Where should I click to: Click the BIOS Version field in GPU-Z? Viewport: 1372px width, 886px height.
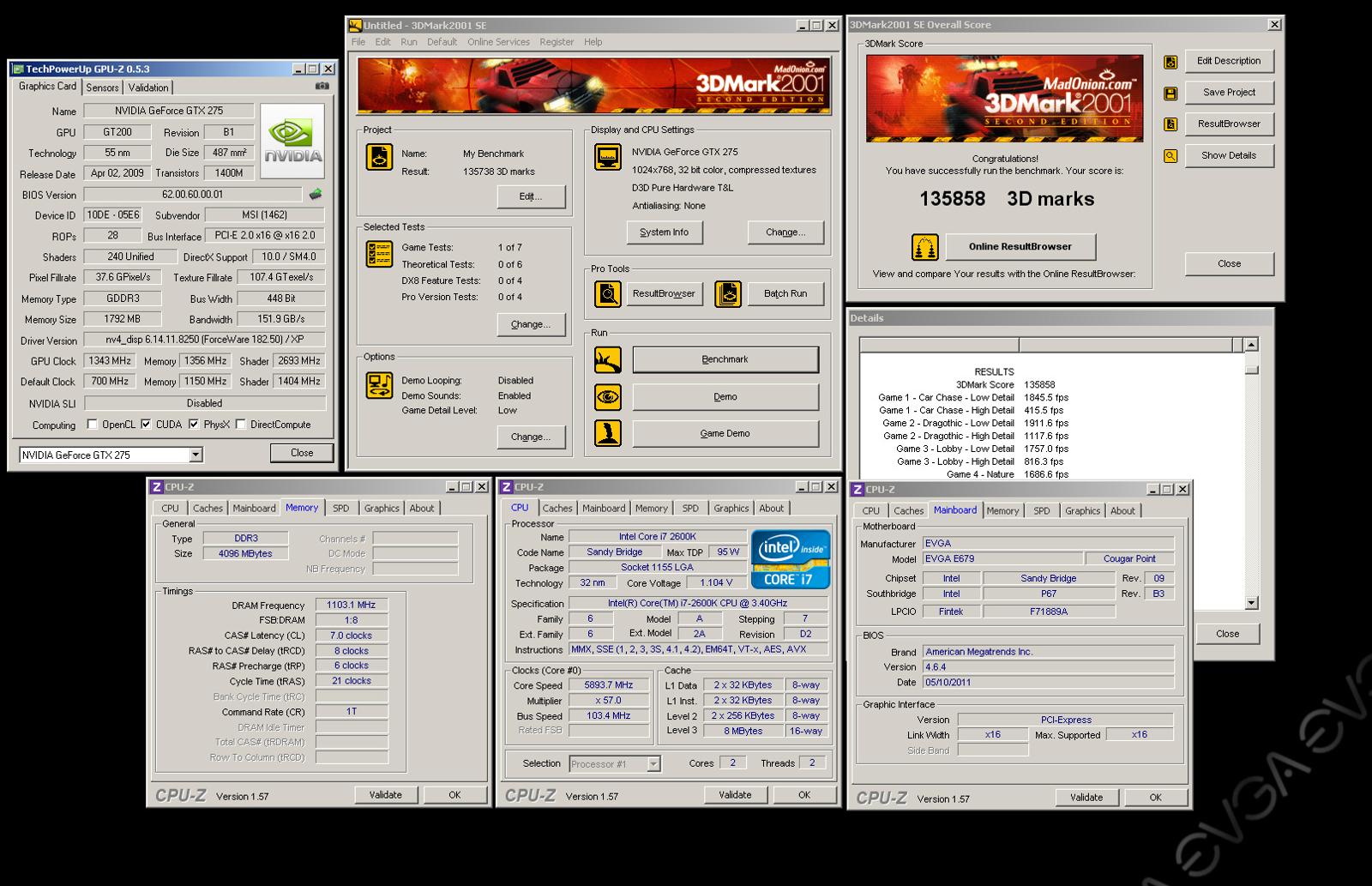[x=193, y=195]
